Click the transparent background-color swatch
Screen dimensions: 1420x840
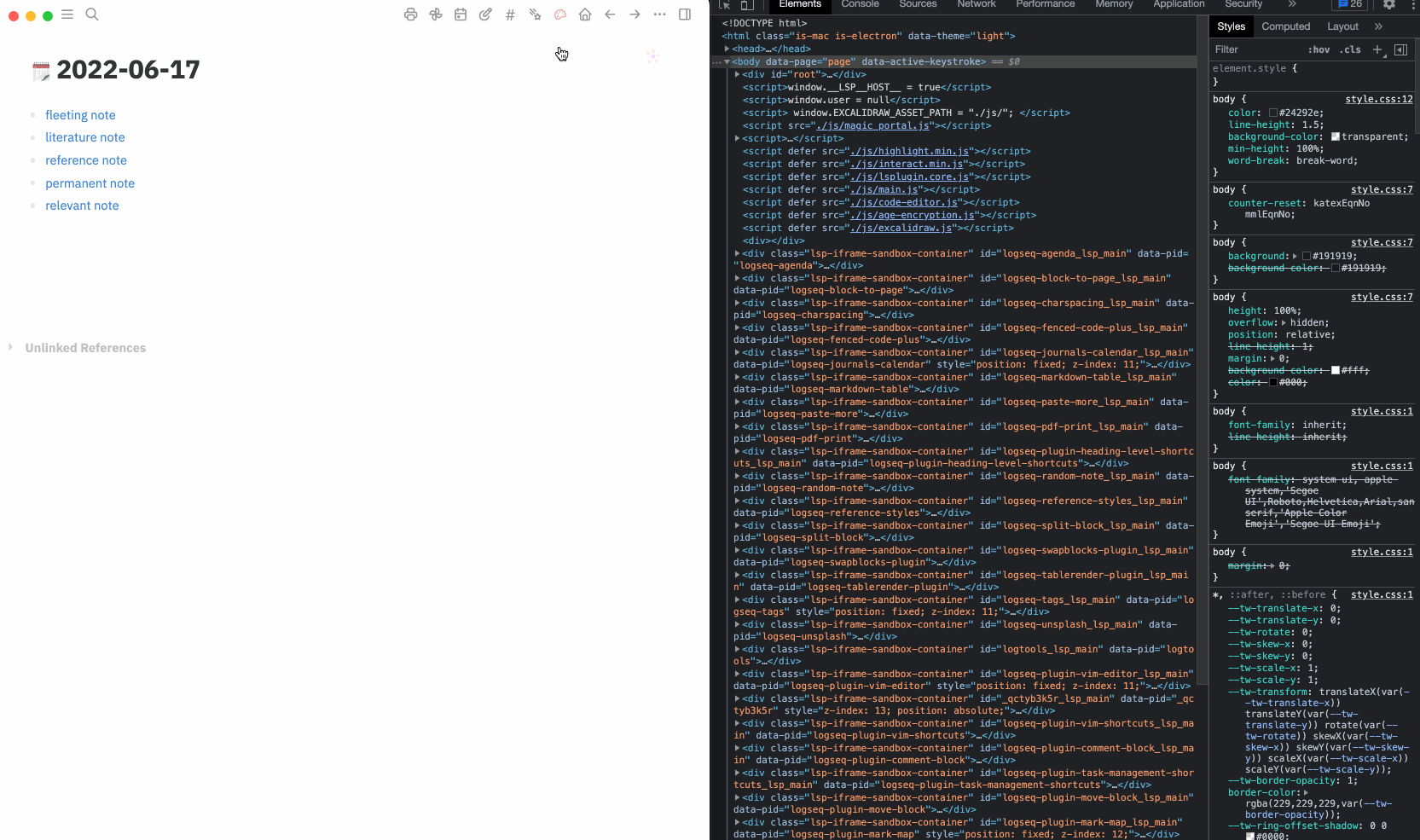click(1336, 136)
